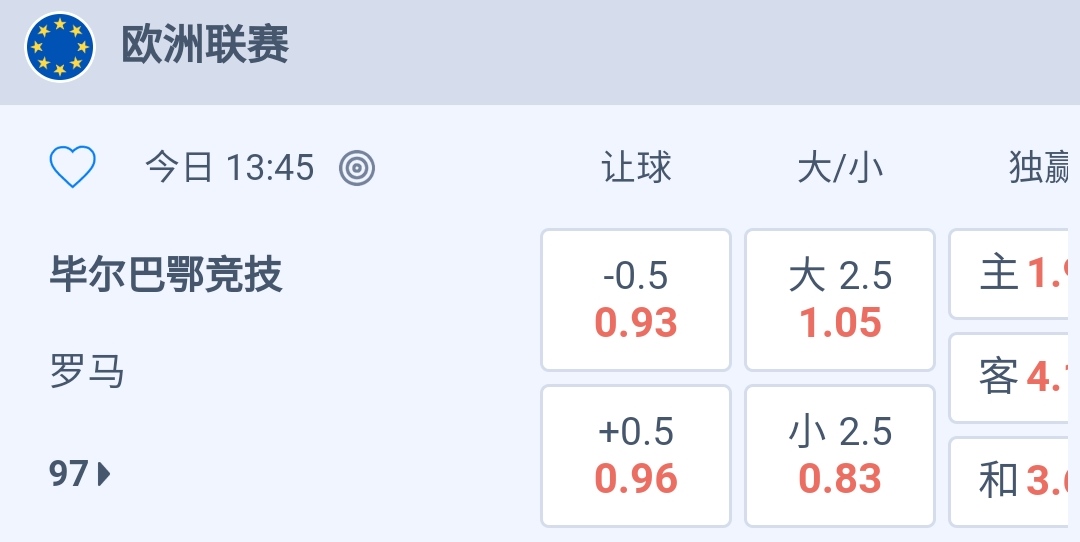
Task: Pick Under 2.5 (小) at 0.83
Action: [x=840, y=456]
